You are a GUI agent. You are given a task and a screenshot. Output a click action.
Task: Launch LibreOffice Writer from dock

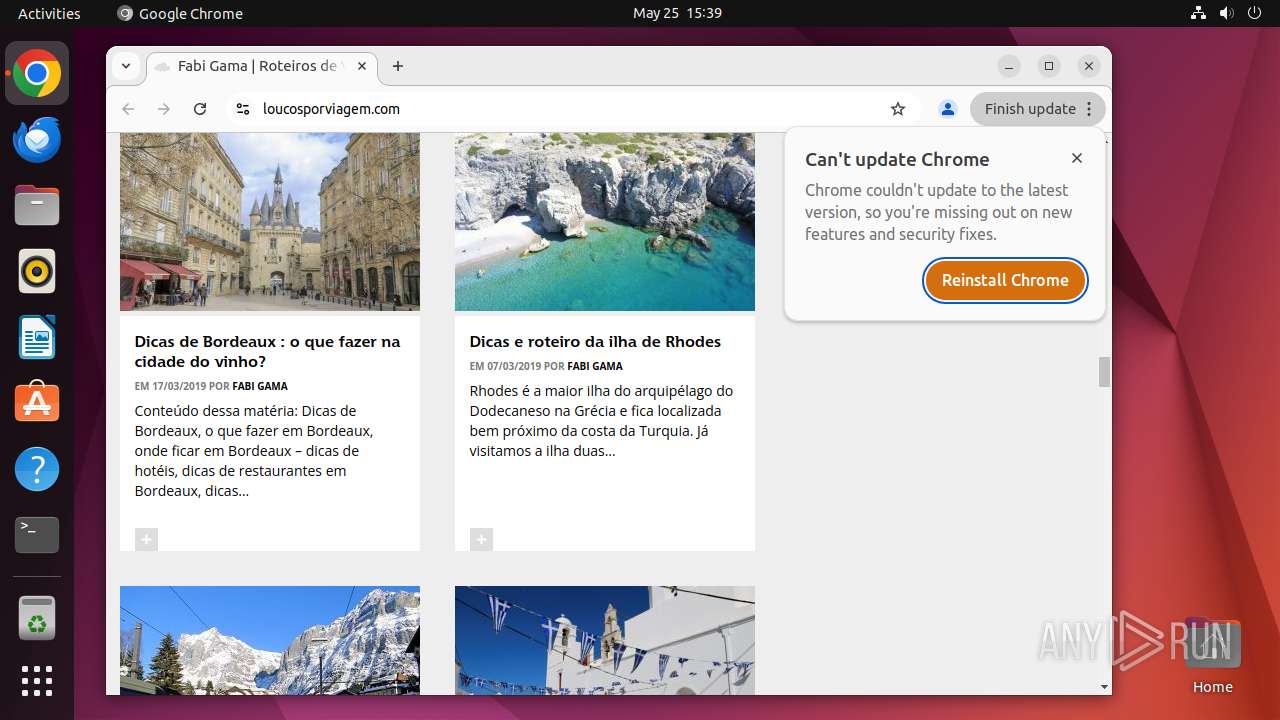[x=37, y=337]
